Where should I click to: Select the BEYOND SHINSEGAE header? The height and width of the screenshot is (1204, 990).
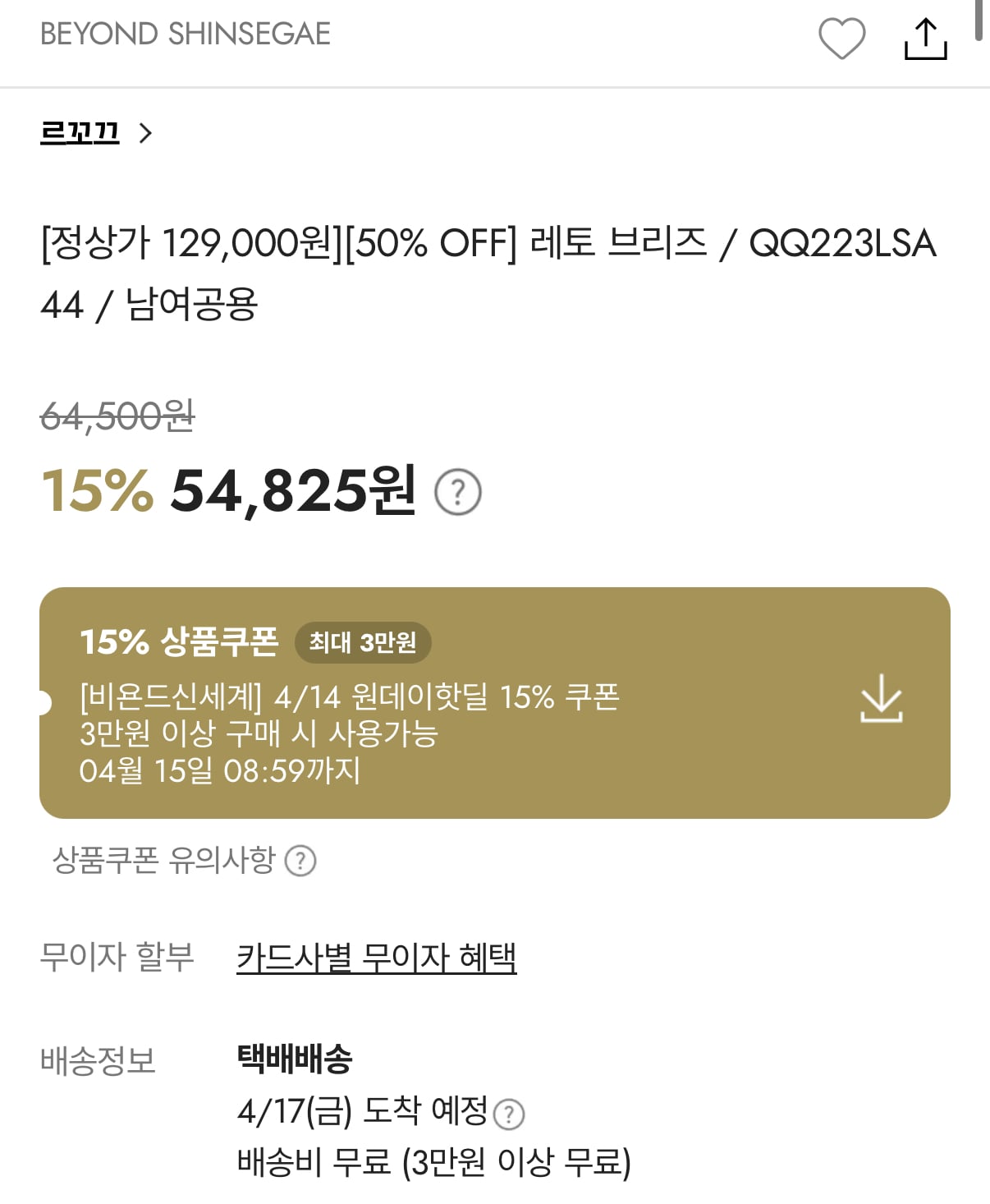pos(187,33)
